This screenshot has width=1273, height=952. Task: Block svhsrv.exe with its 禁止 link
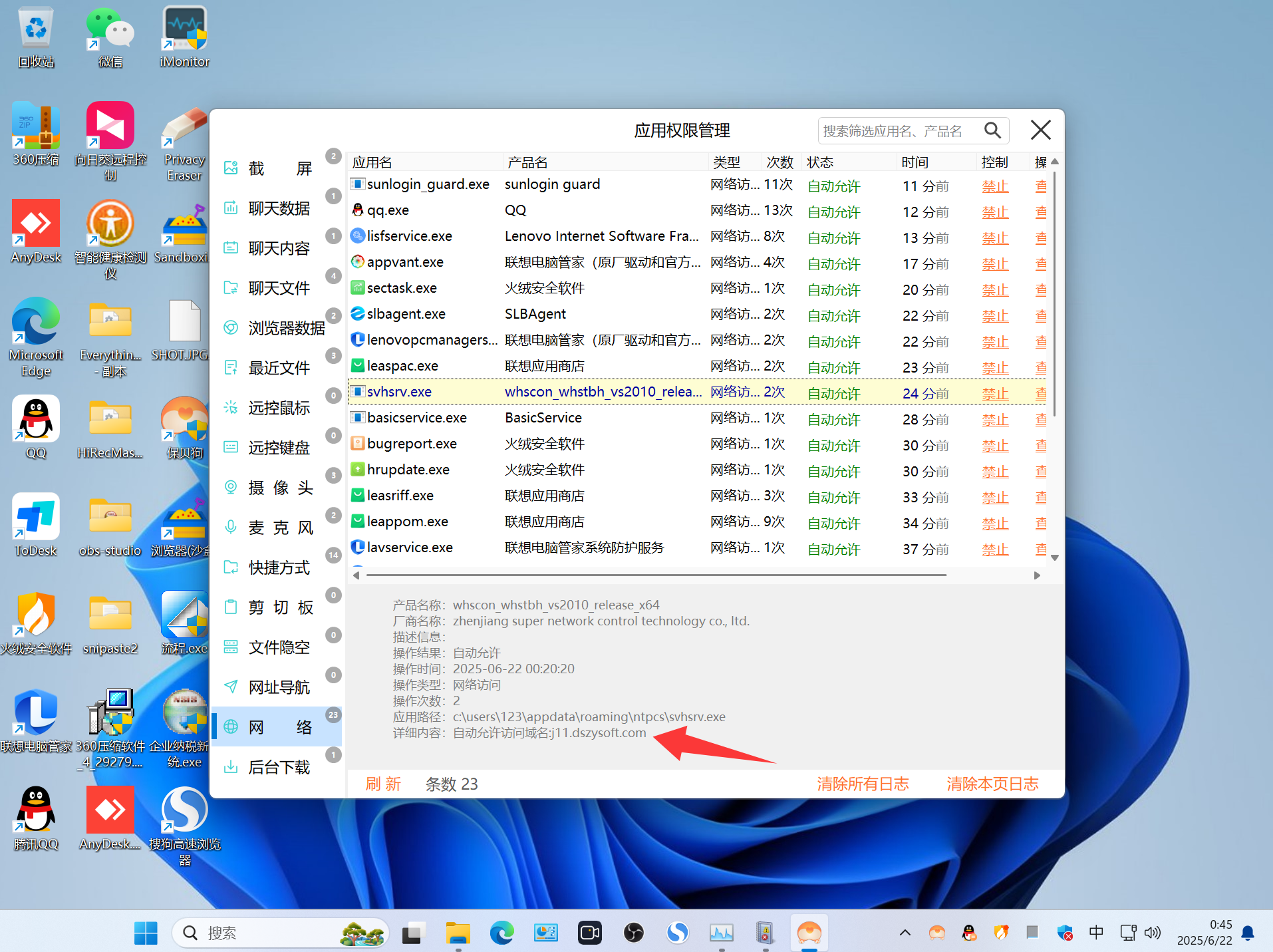(x=995, y=393)
